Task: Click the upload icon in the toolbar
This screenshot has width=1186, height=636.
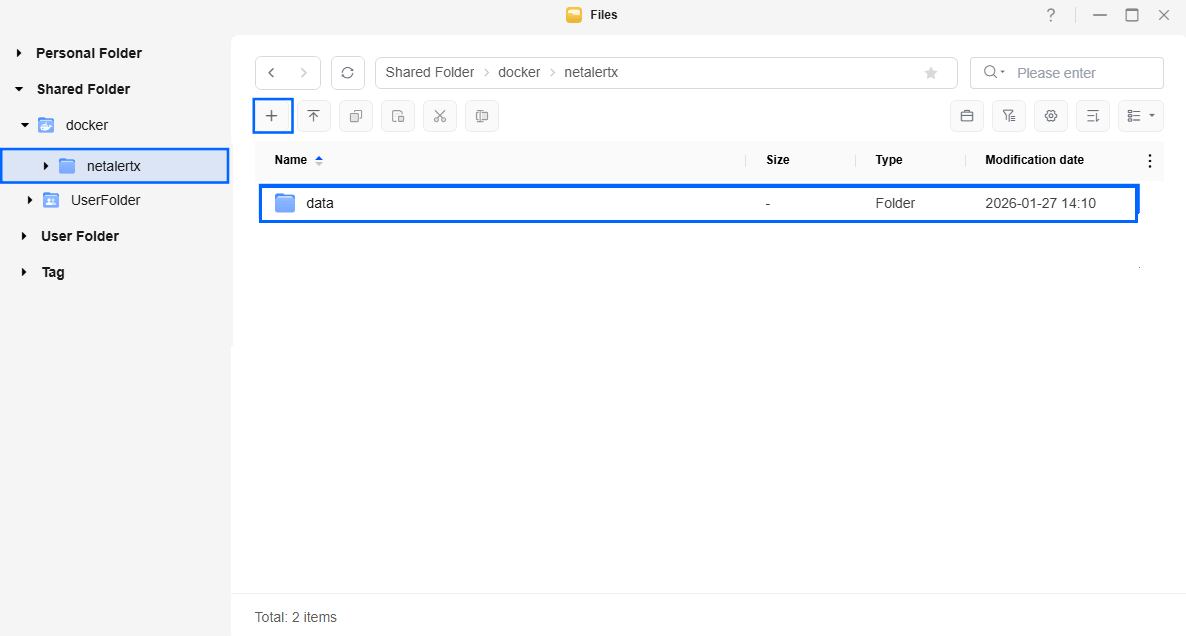Action: [x=314, y=116]
